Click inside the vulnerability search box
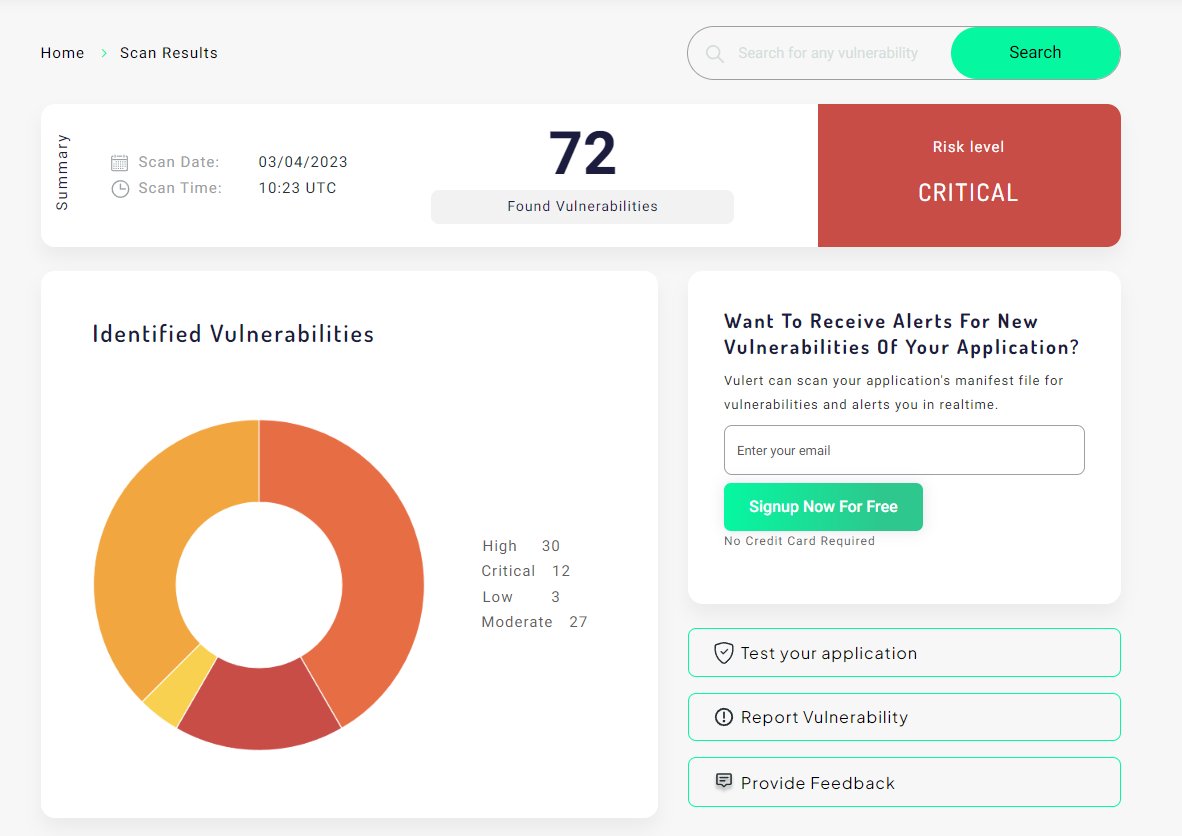This screenshot has height=836, width=1182. click(x=830, y=52)
